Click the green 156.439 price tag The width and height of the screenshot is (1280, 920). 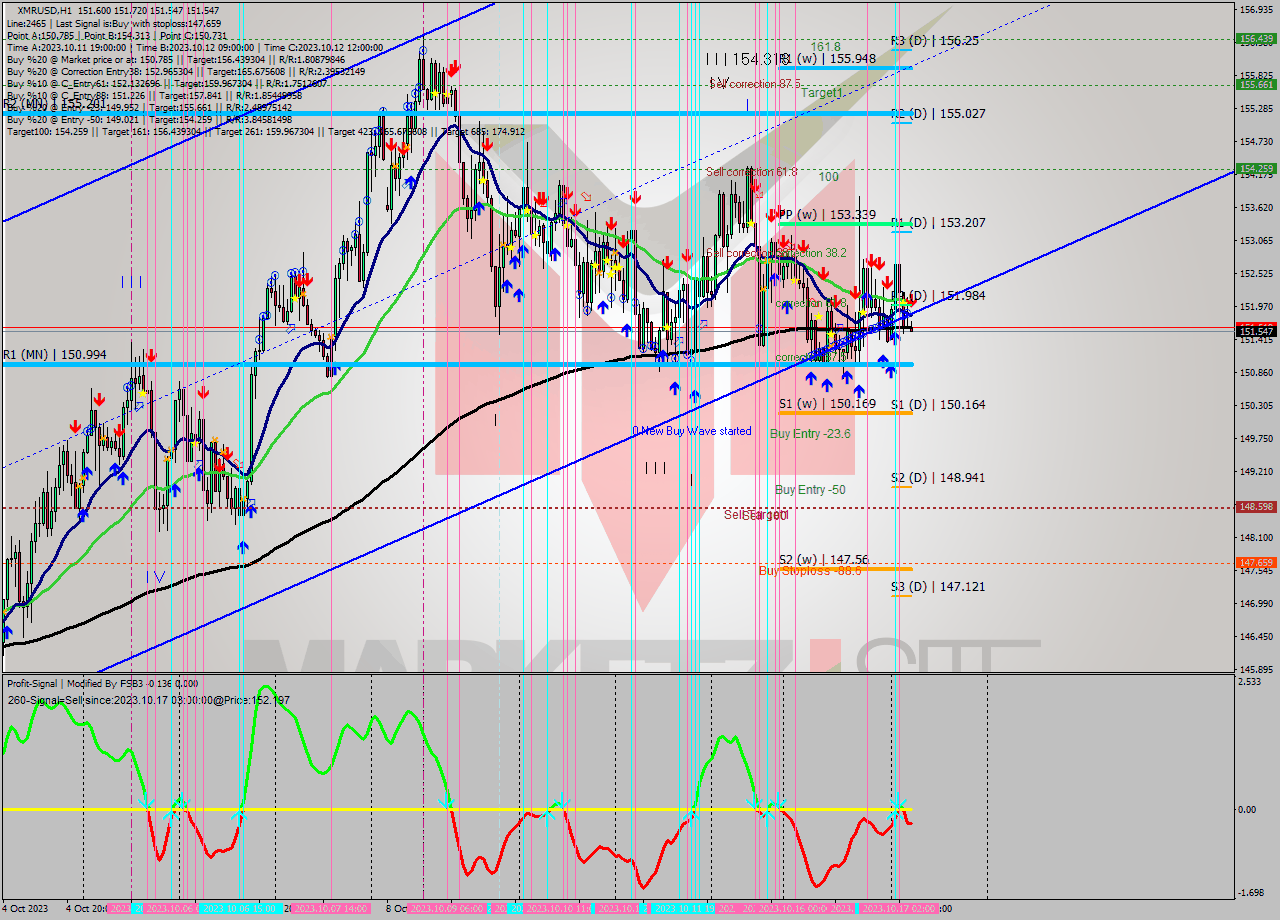[x=1255, y=39]
